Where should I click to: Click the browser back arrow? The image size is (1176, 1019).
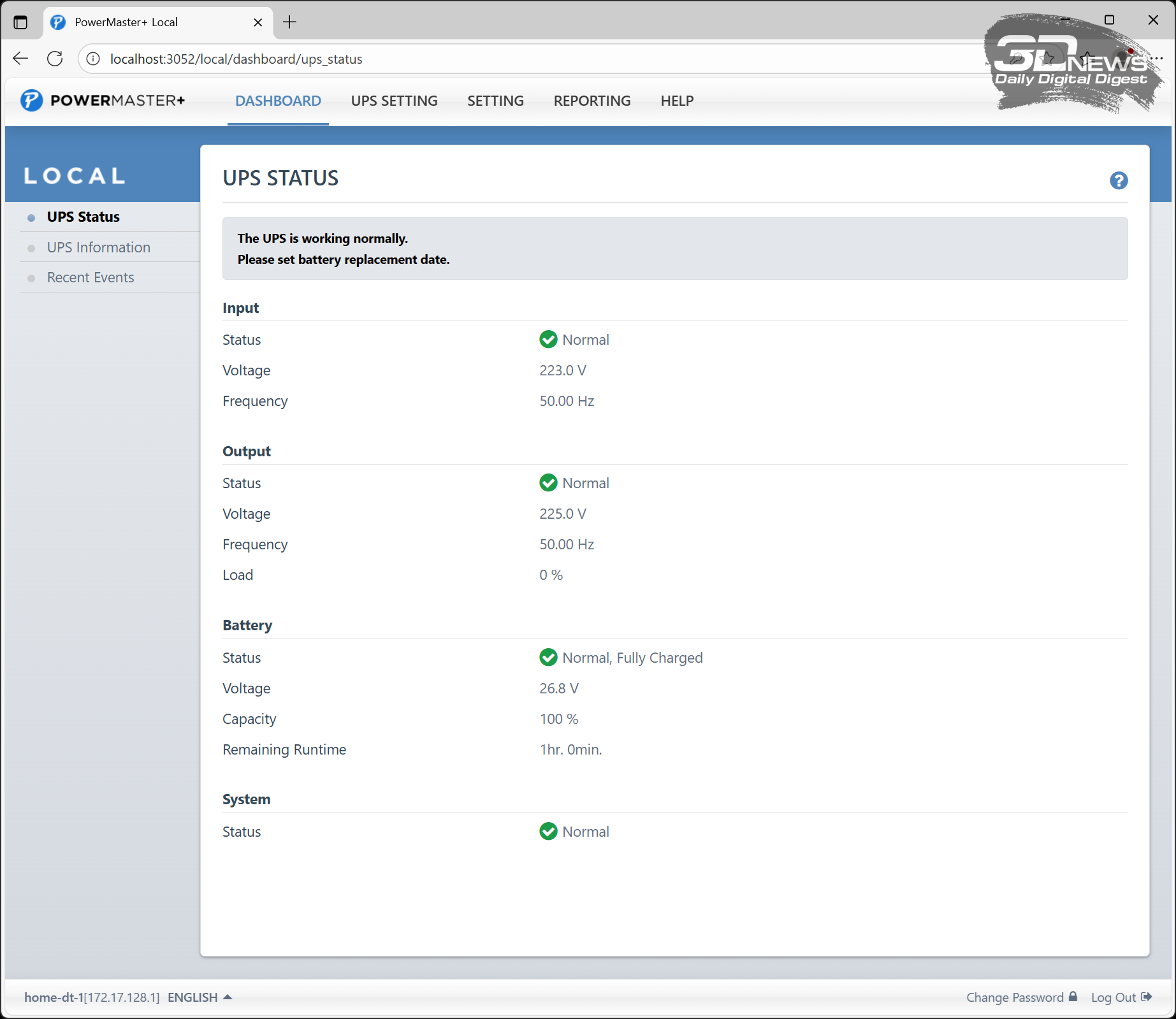pos(20,59)
